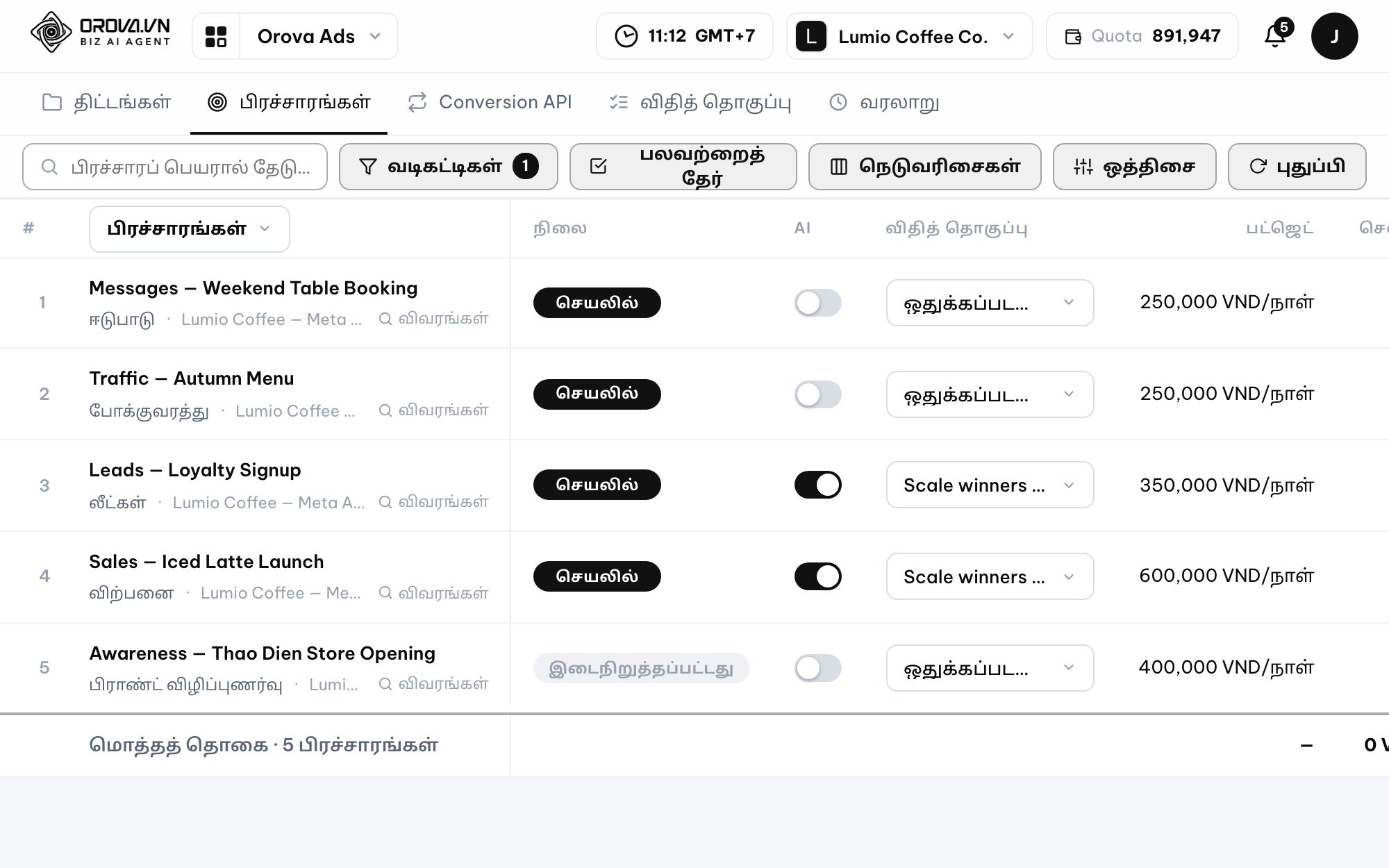The height and width of the screenshot is (868, 1389).
Task: Click the செயலில் status badge for Traffic campaign
Action: click(x=597, y=394)
